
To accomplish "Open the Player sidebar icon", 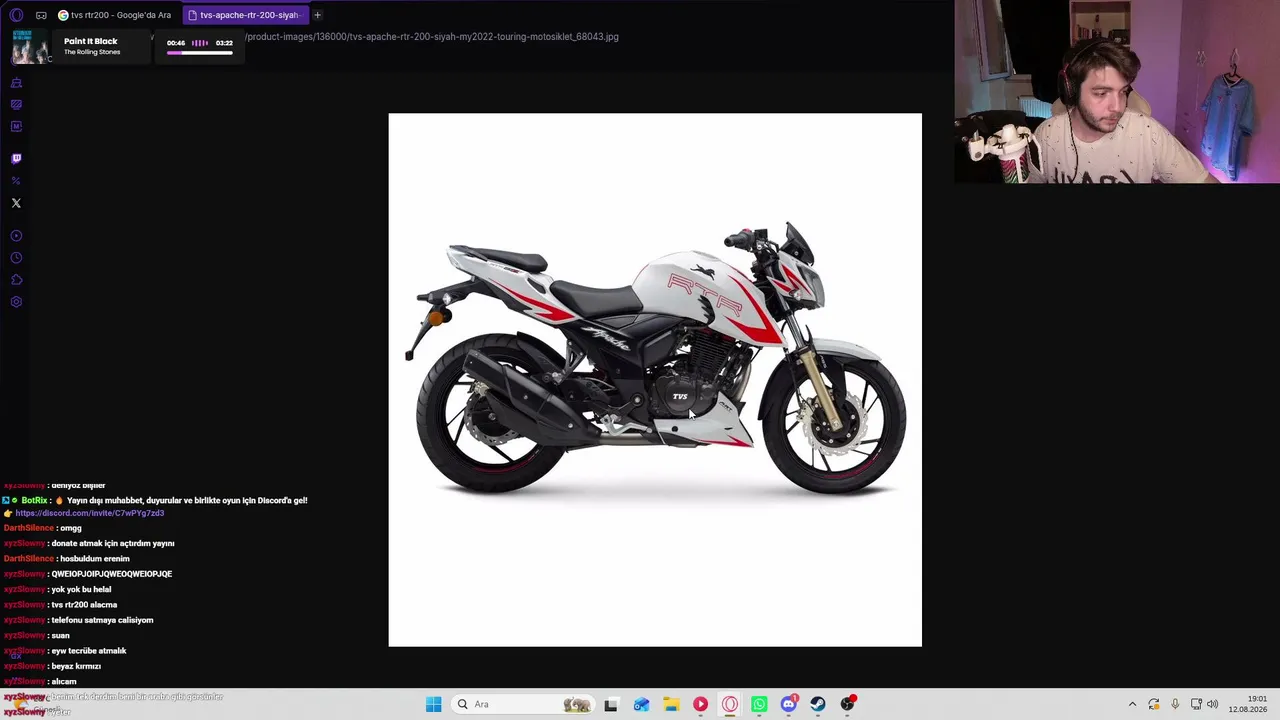I will click(x=16, y=236).
